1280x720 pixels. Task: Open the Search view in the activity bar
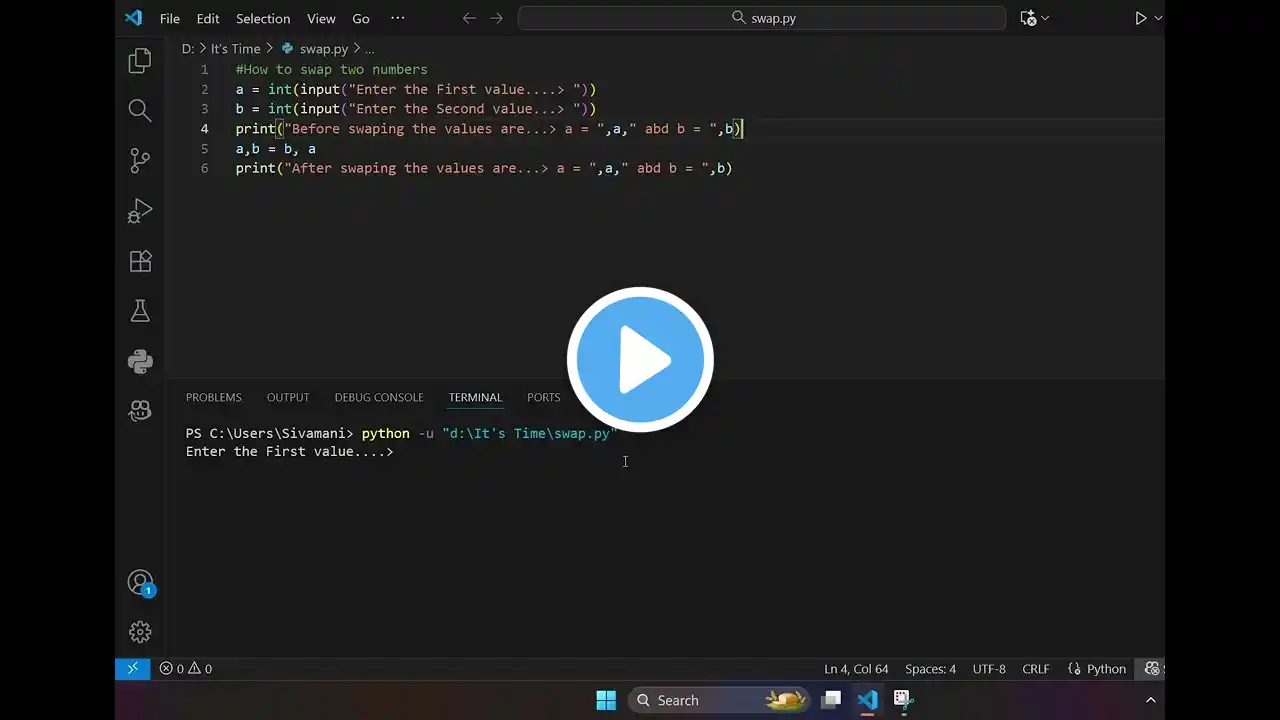coord(140,111)
